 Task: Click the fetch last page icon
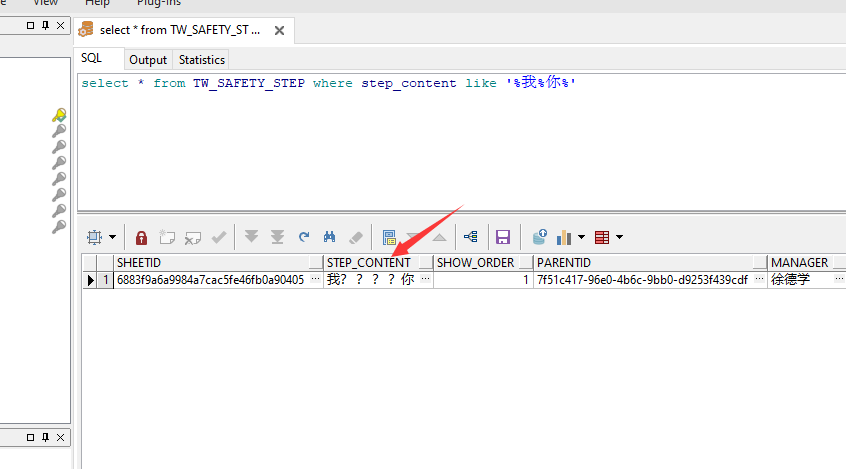tap(277, 237)
